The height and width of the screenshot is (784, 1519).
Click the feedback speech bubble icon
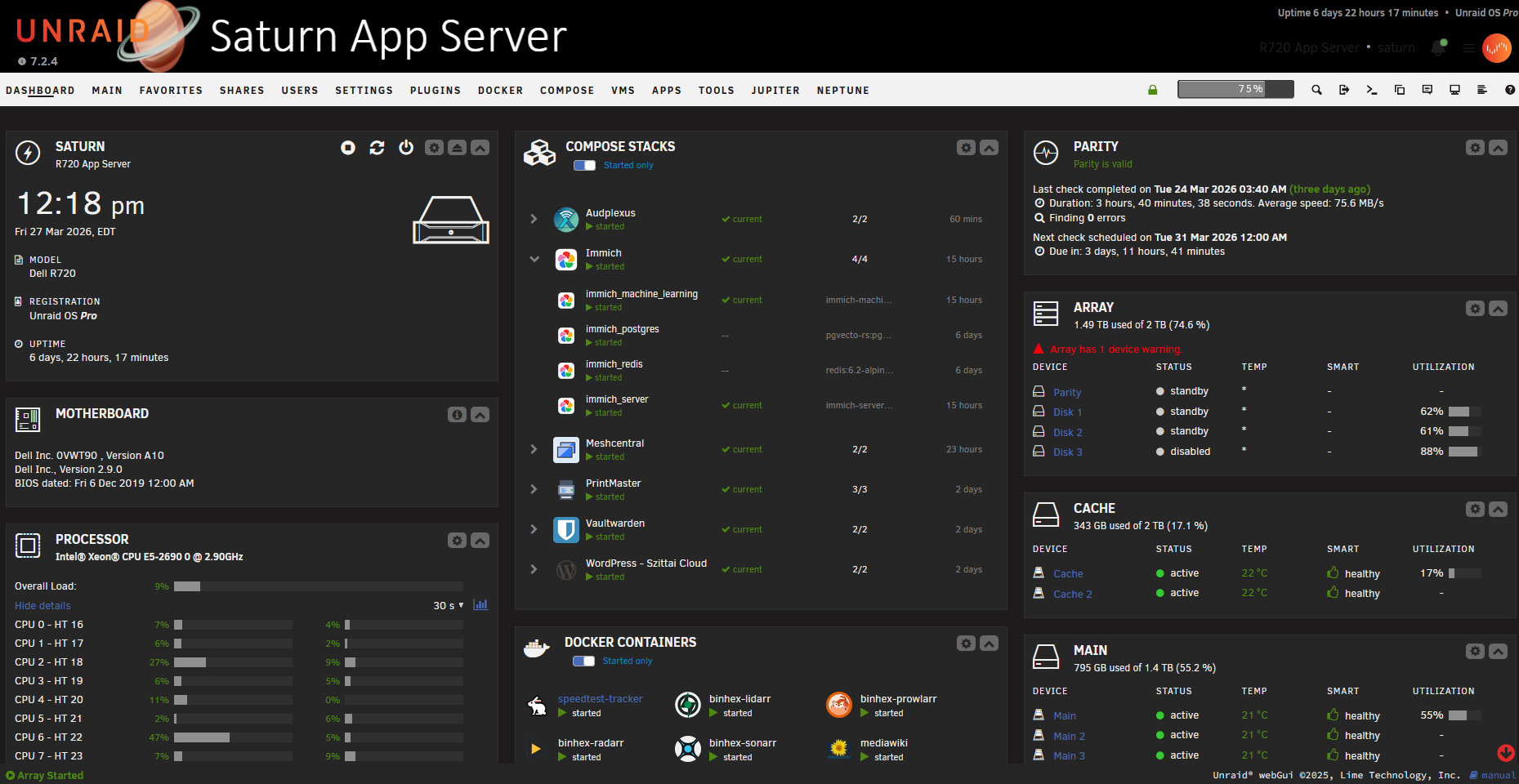click(1427, 90)
